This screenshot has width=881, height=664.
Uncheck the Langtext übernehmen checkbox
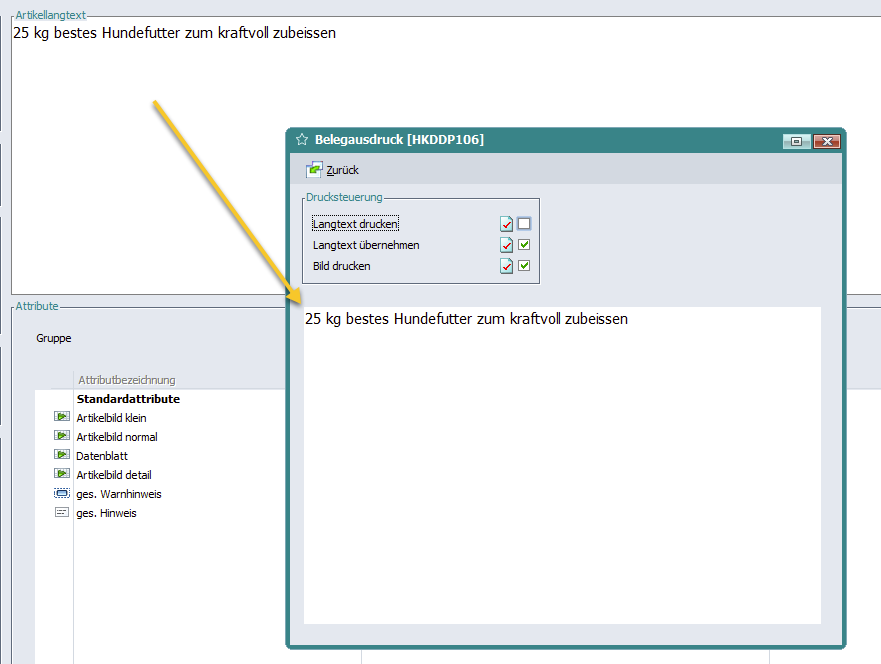(524, 246)
